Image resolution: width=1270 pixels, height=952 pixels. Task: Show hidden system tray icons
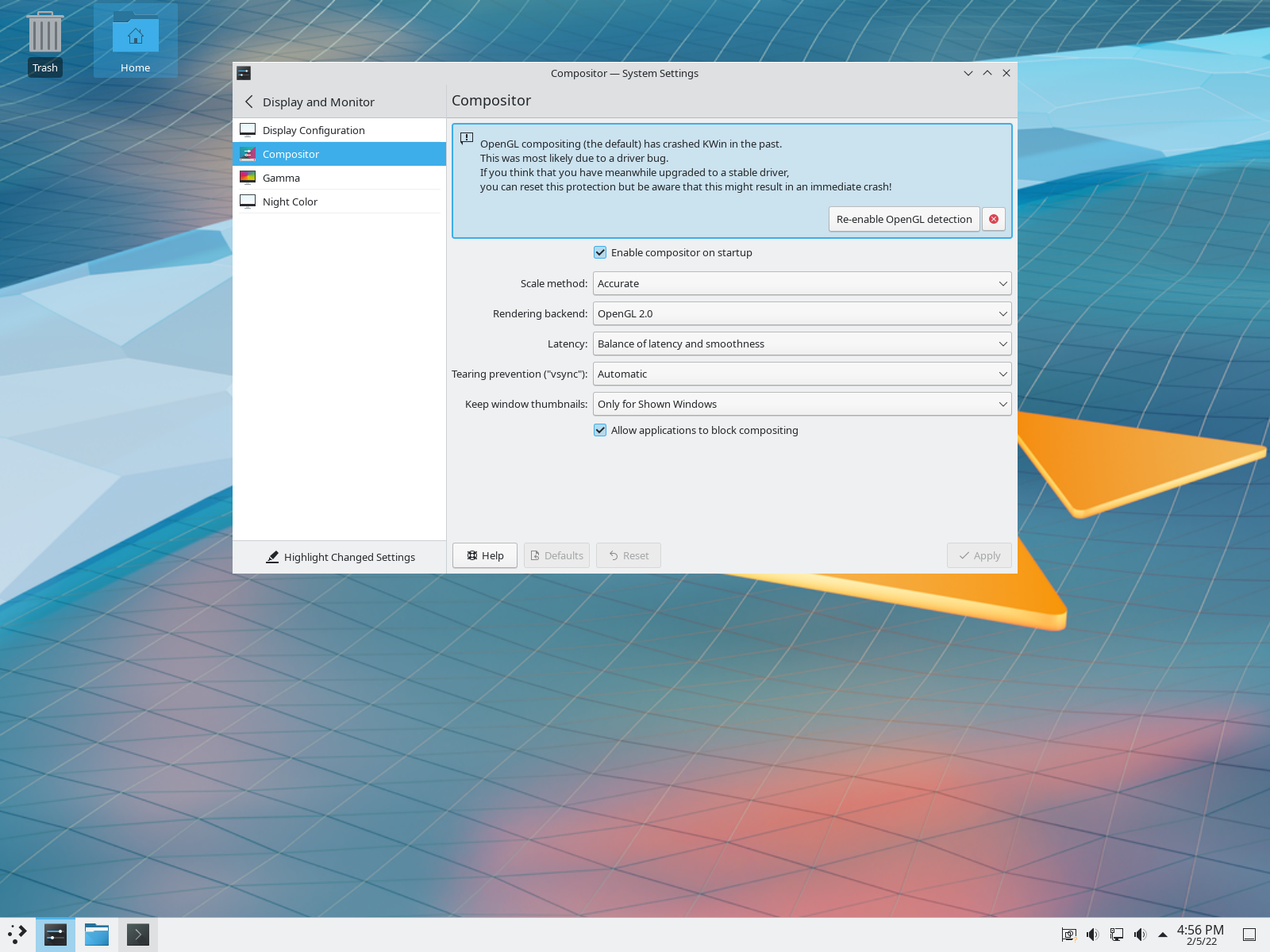tap(1163, 935)
